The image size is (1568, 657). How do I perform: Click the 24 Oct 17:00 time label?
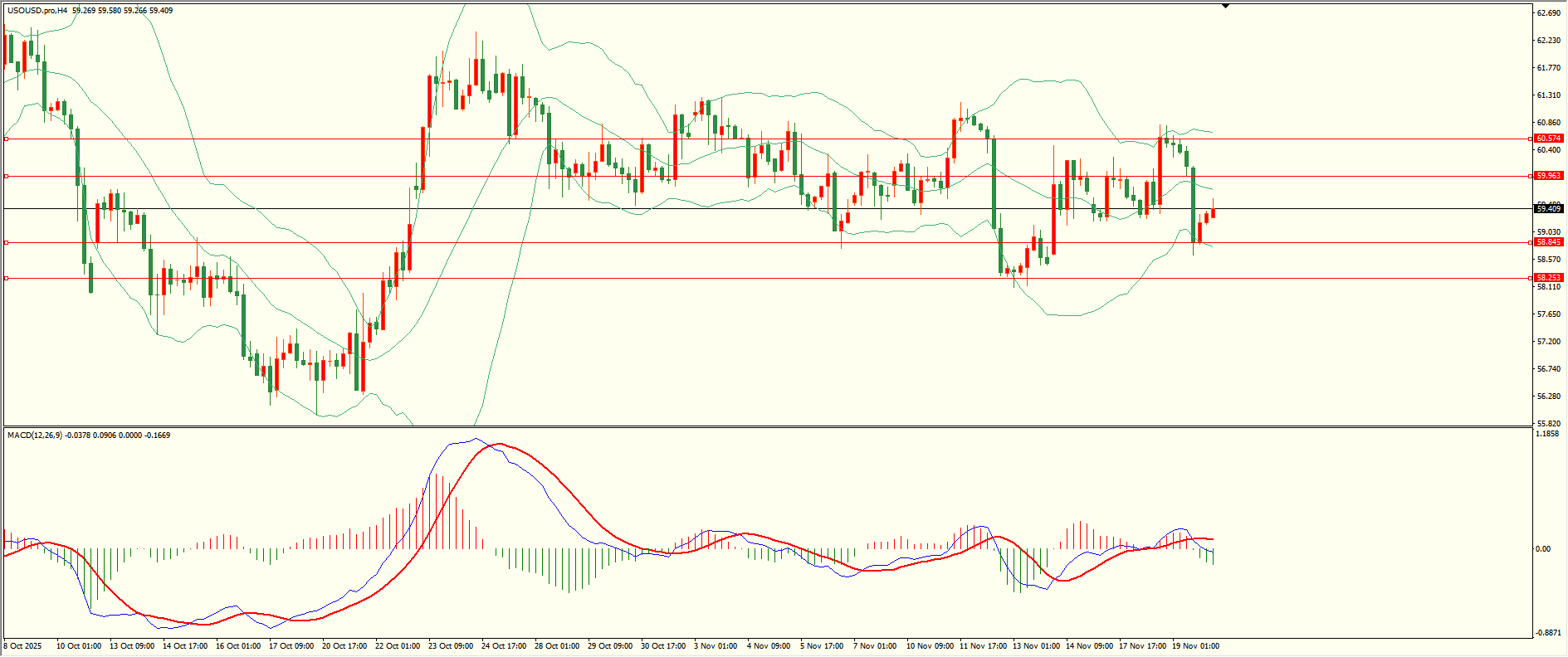tap(505, 646)
